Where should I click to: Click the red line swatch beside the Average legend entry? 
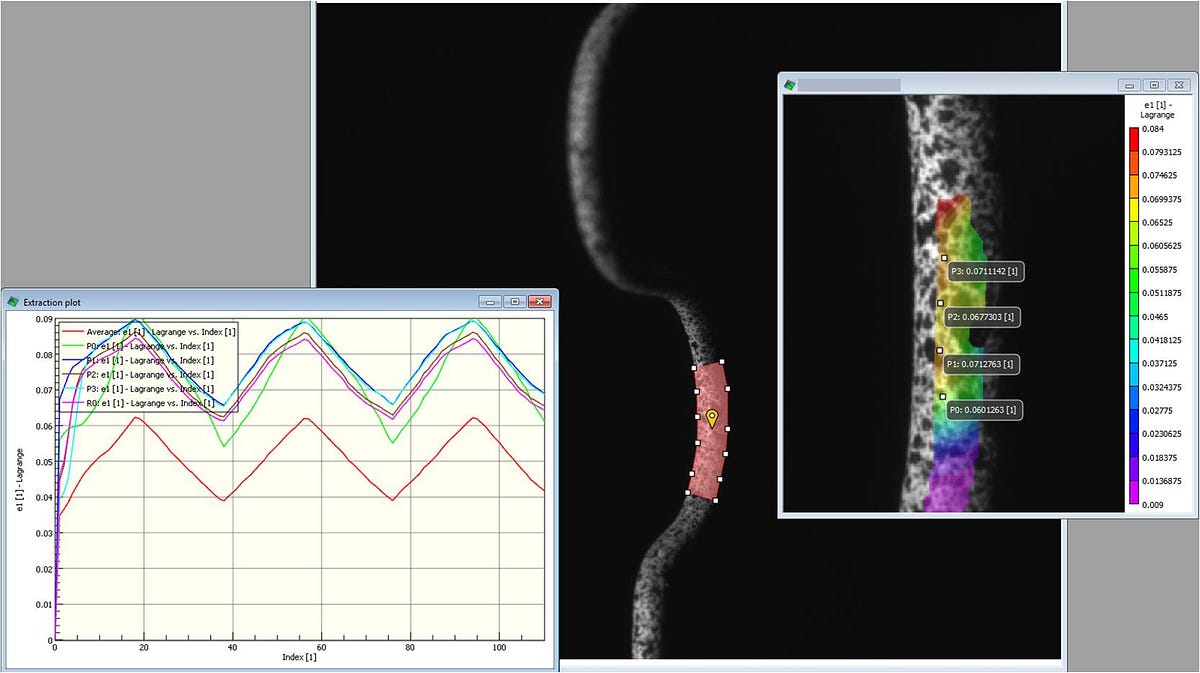[72, 331]
